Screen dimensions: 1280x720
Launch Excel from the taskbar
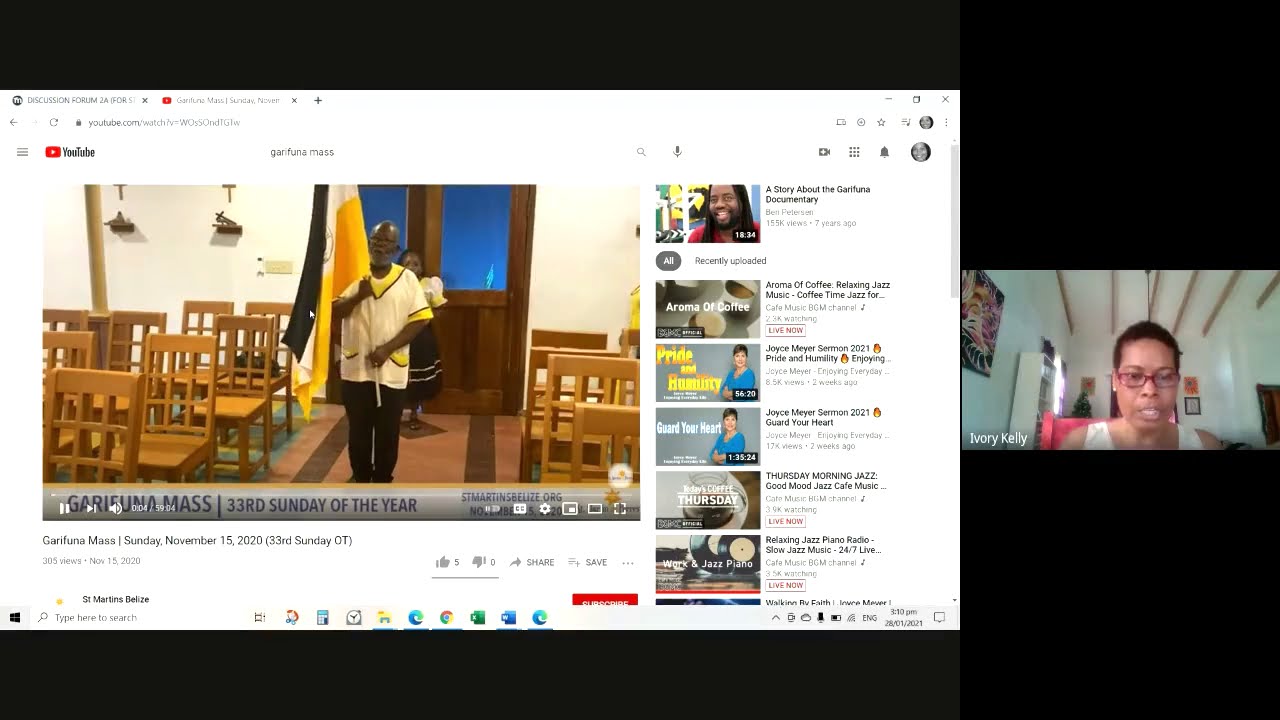(478, 618)
